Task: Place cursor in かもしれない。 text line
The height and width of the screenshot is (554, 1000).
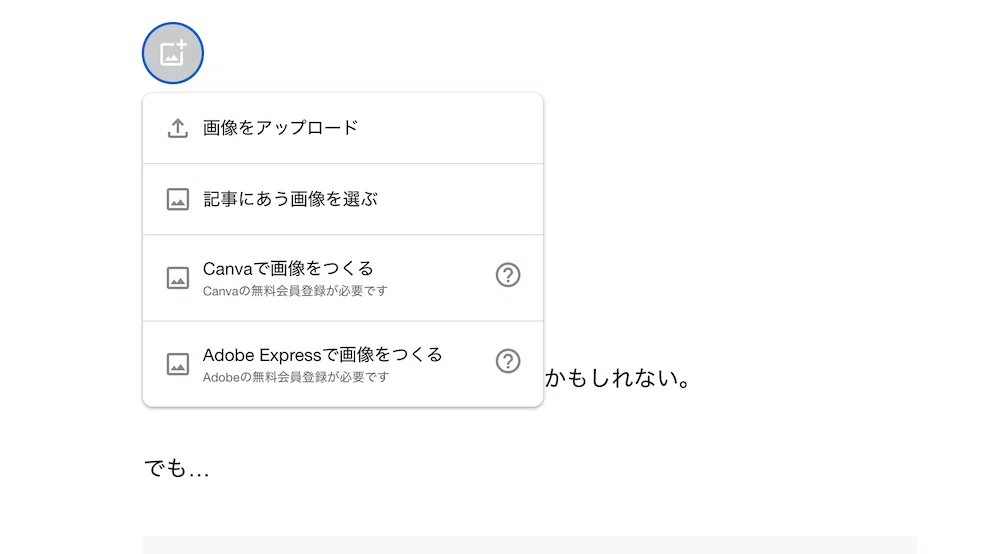Action: click(617, 378)
